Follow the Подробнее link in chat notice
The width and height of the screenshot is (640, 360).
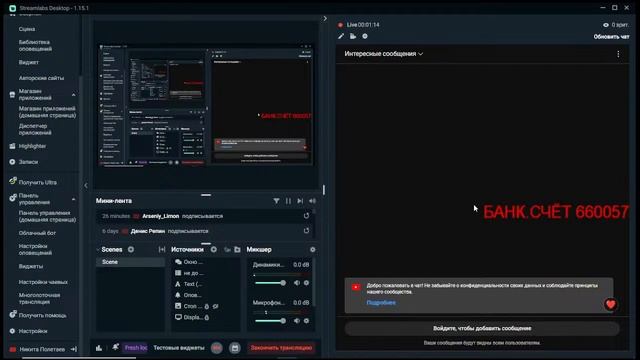click(381, 303)
